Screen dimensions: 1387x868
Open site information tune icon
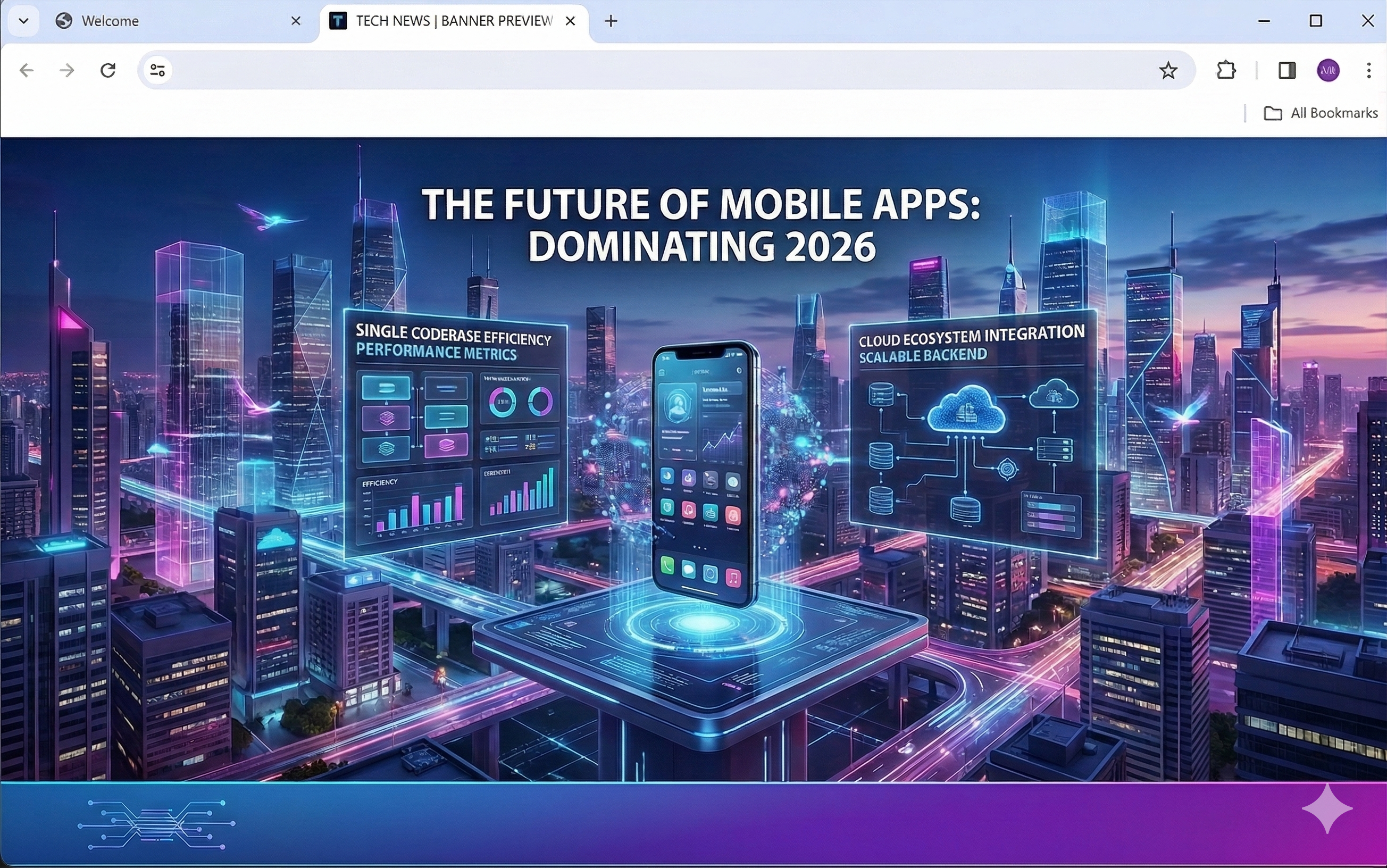point(158,71)
